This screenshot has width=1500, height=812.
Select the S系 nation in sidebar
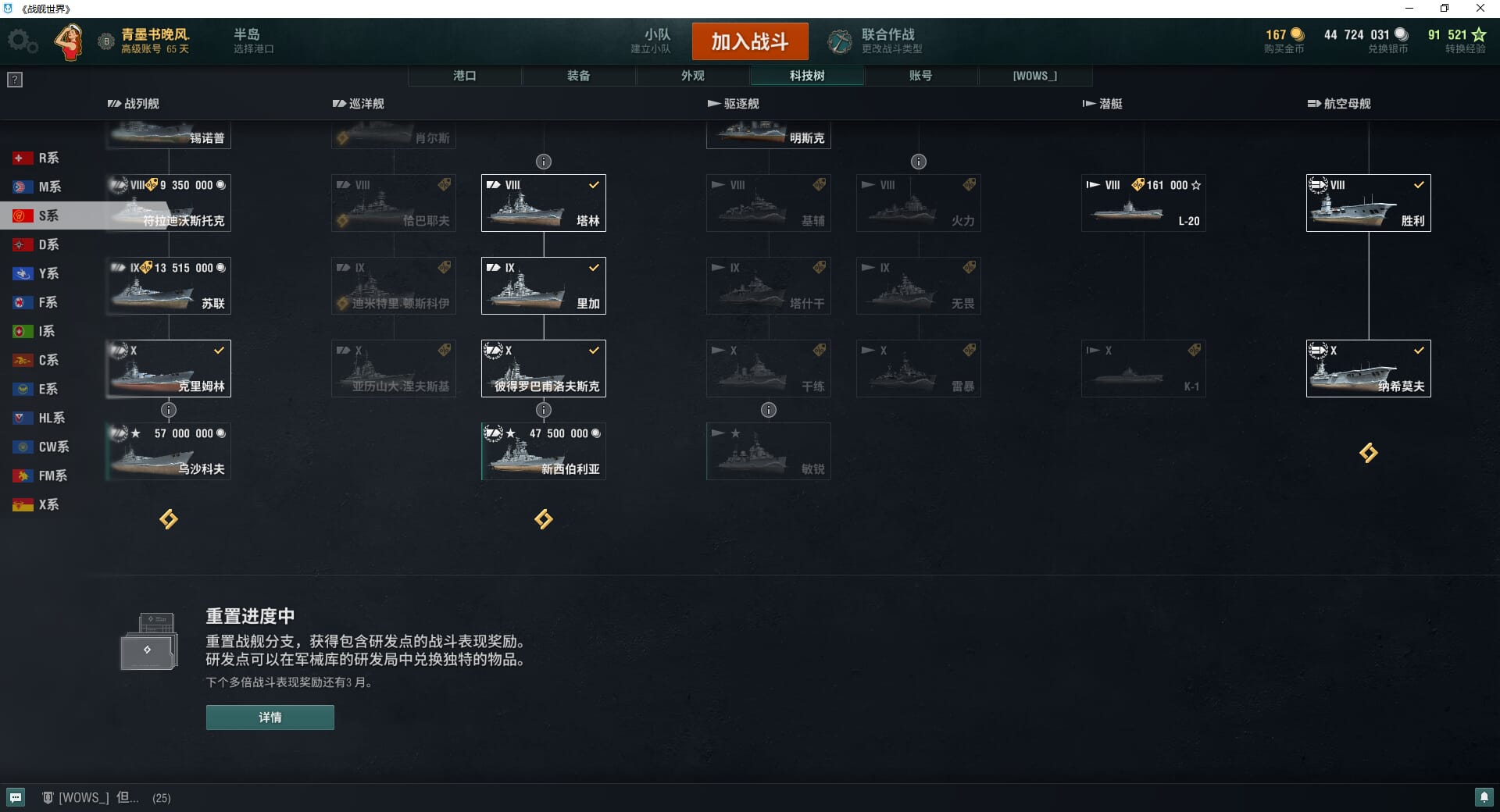coord(48,215)
